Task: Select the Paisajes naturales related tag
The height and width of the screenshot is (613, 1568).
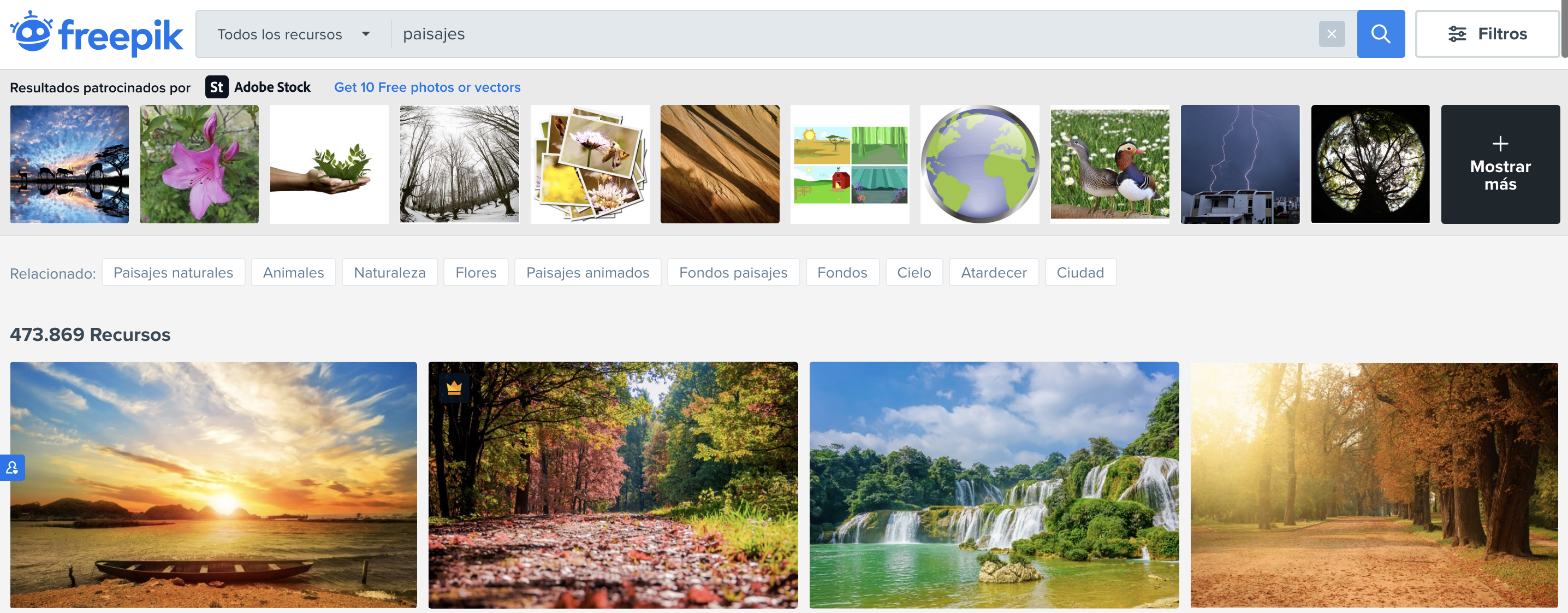Action: (174, 273)
